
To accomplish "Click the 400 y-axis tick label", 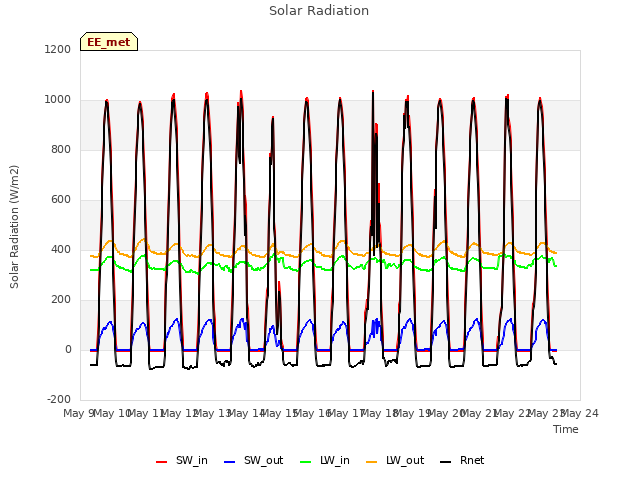I will pos(61,250).
